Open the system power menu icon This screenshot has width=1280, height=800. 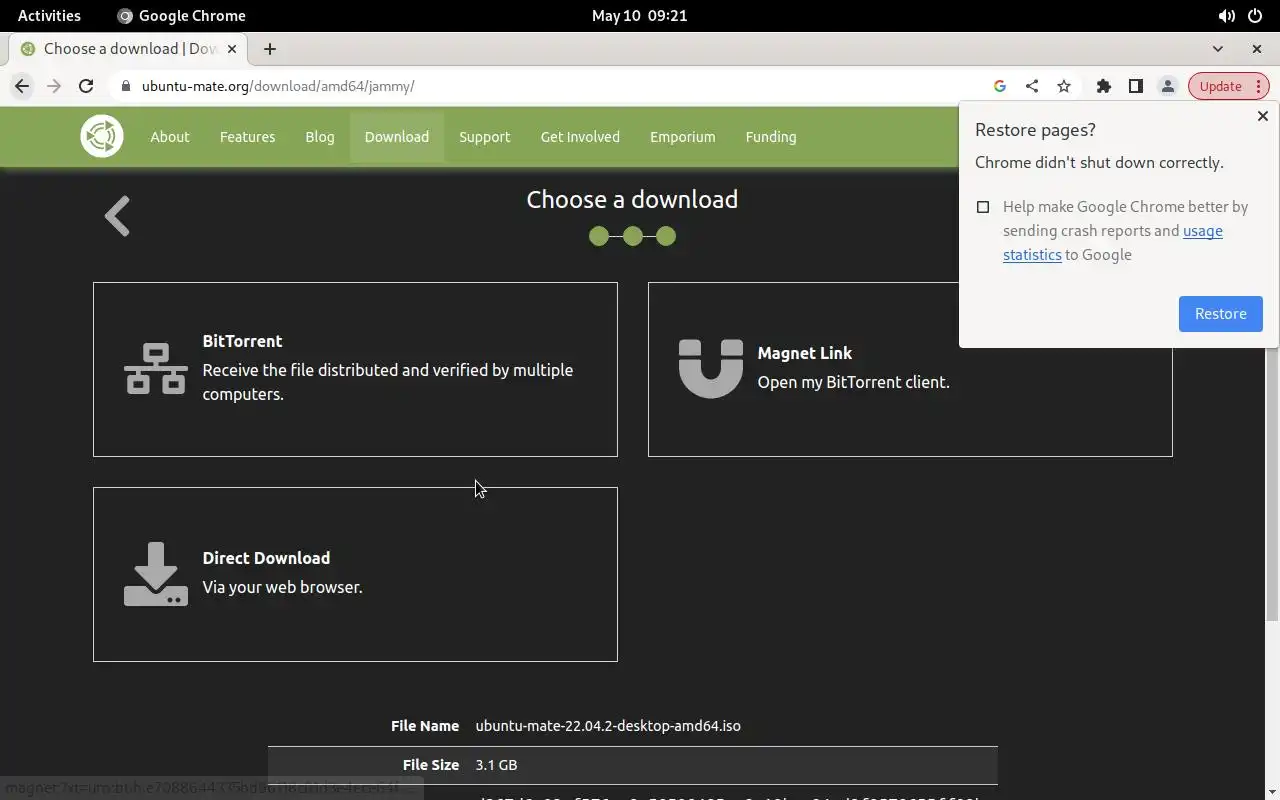(x=1255, y=15)
